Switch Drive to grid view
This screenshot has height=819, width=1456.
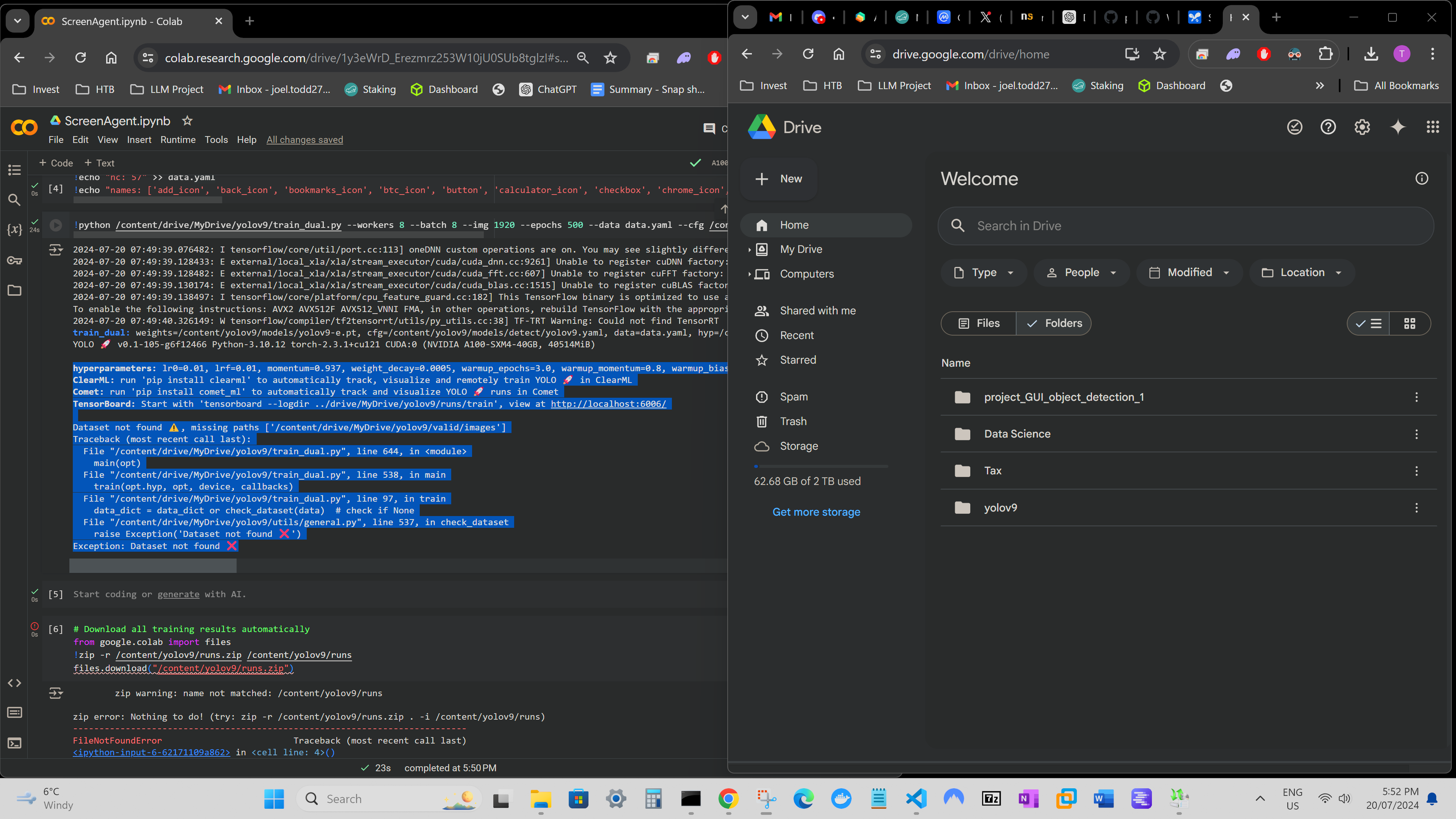click(1410, 323)
